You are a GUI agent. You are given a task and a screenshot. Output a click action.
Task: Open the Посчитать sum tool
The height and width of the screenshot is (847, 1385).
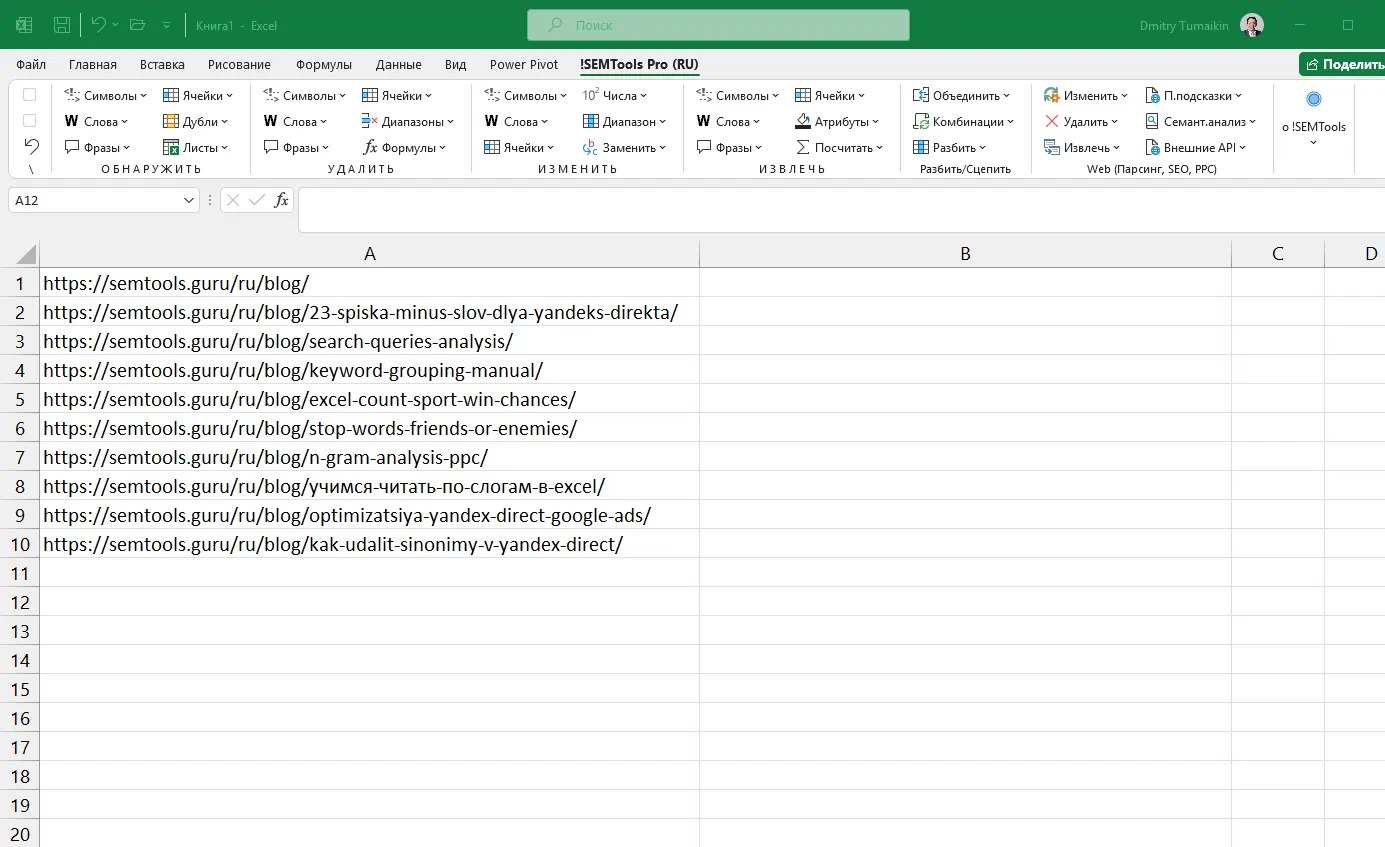840,148
